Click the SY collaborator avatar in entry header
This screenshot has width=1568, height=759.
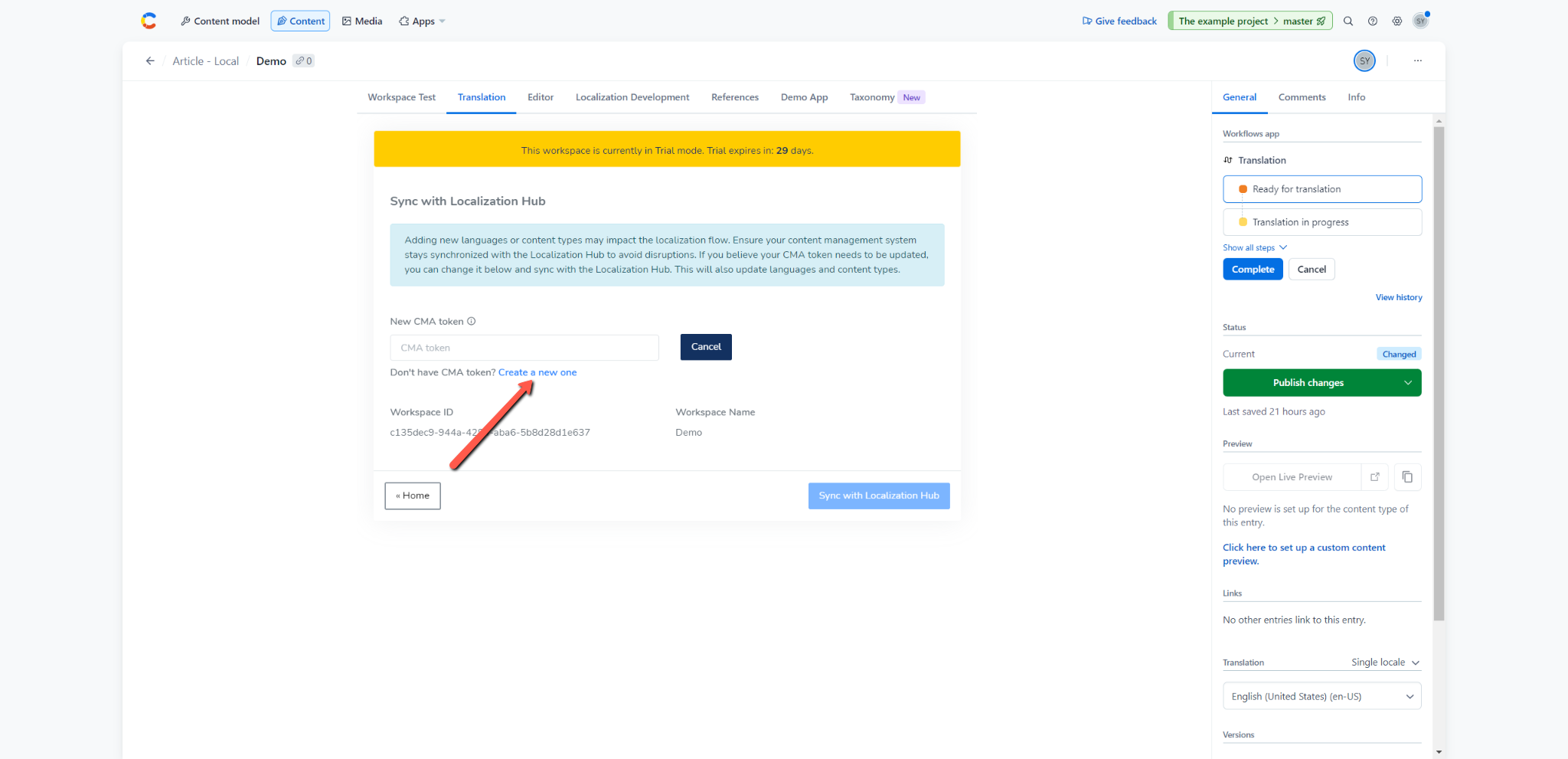coord(1364,61)
